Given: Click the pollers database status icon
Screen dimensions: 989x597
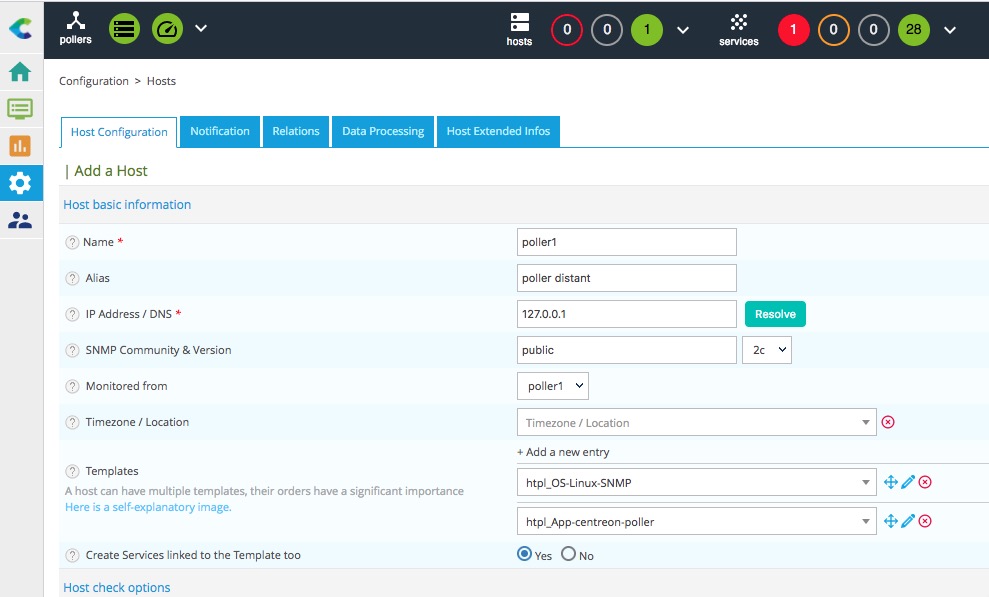Looking at the screenshot, I should tap(124, 29).
